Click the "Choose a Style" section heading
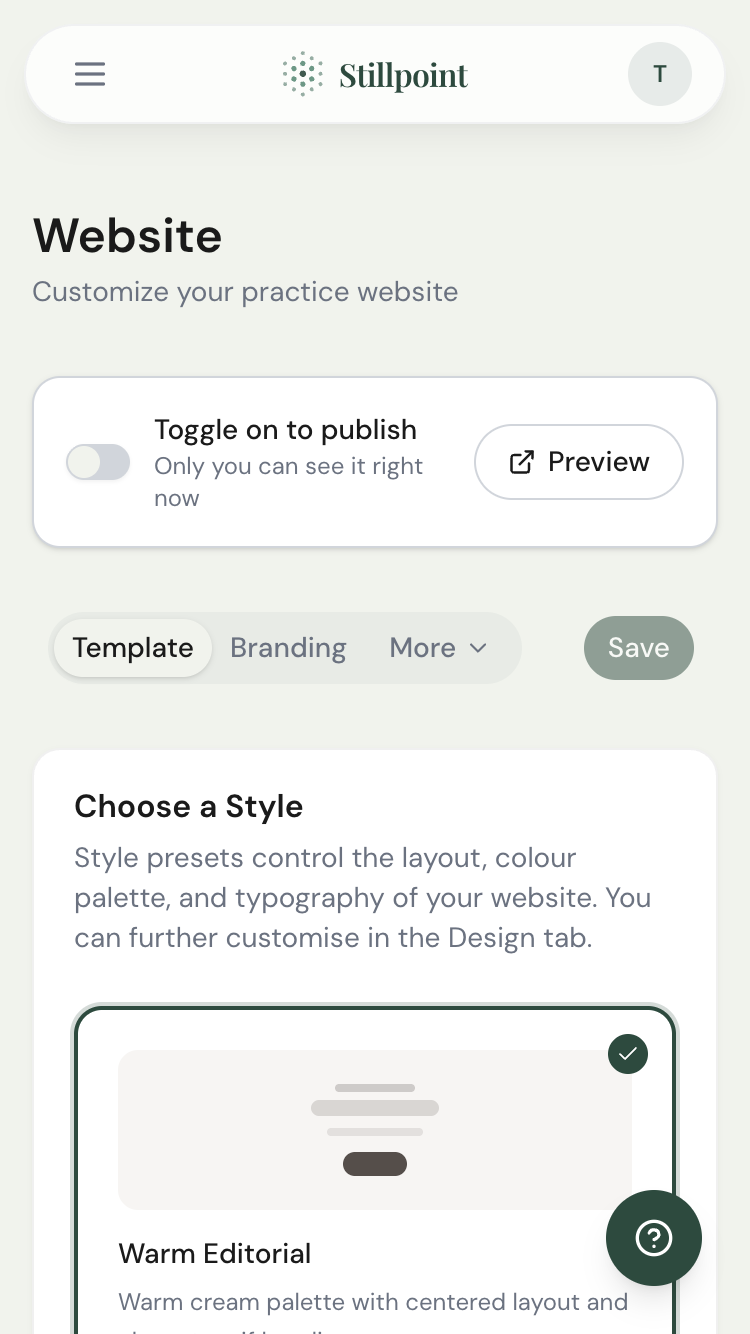 [x=188, y=806]
